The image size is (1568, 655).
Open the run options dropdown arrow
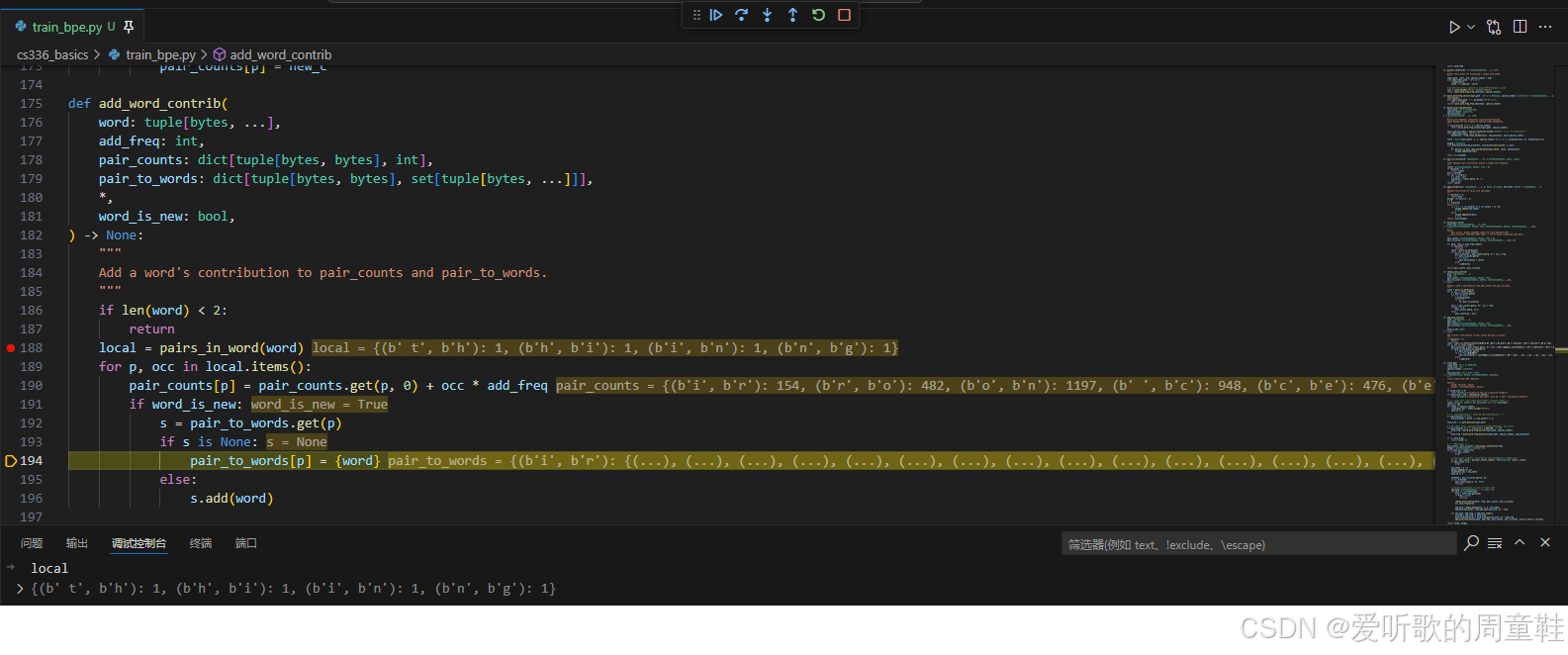click(1471, 27)
